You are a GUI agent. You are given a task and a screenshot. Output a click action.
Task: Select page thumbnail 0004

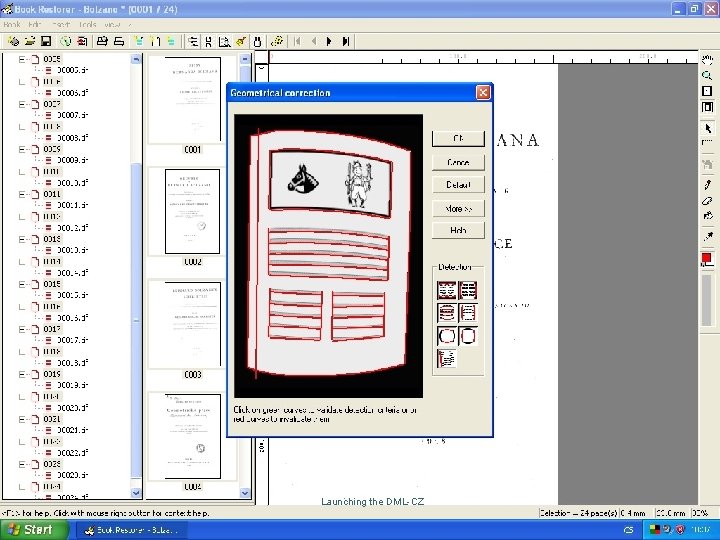192,436
